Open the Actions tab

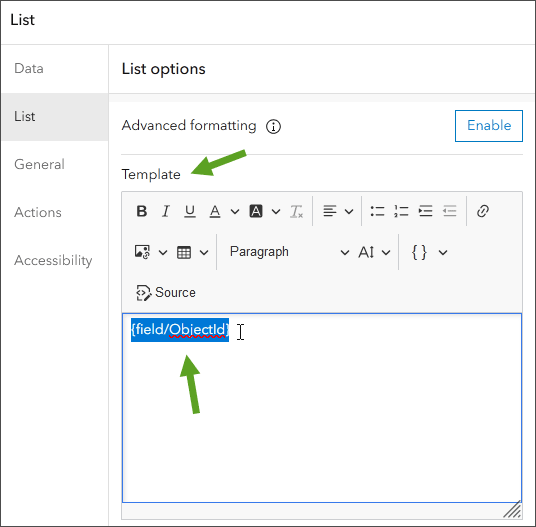click(55, 212)
